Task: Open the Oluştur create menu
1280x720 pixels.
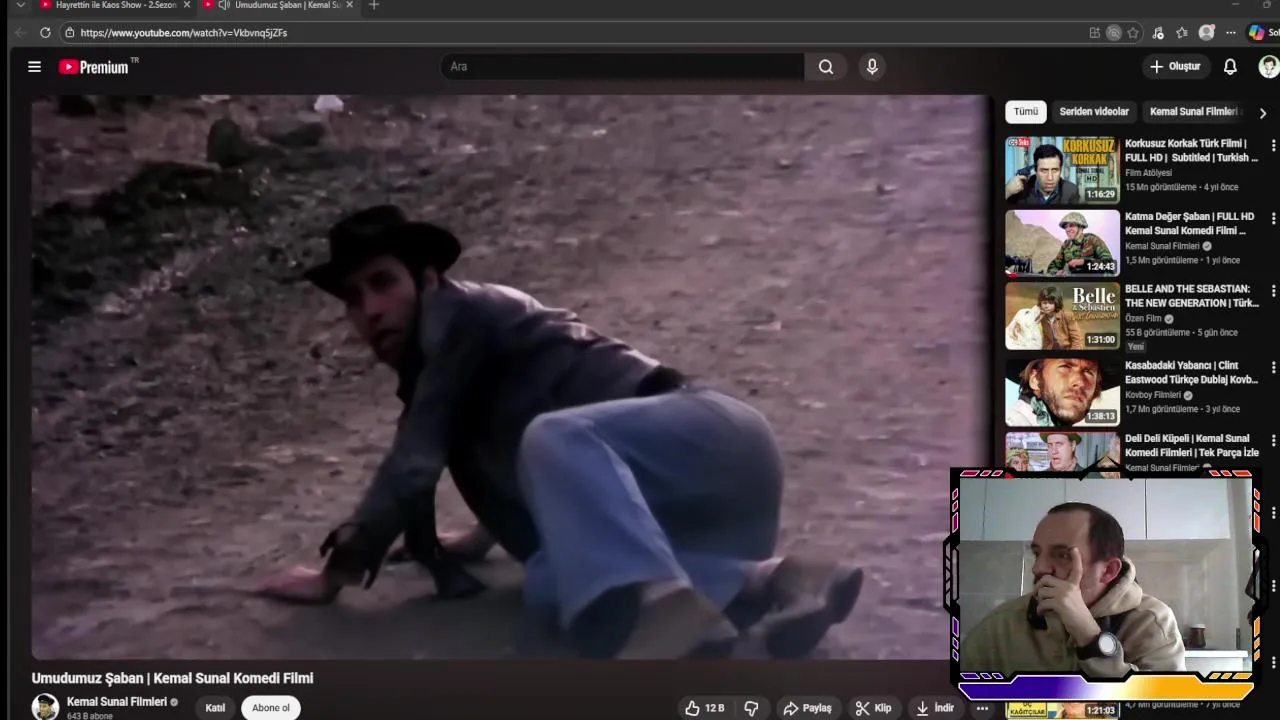Action: (1175, 67)
